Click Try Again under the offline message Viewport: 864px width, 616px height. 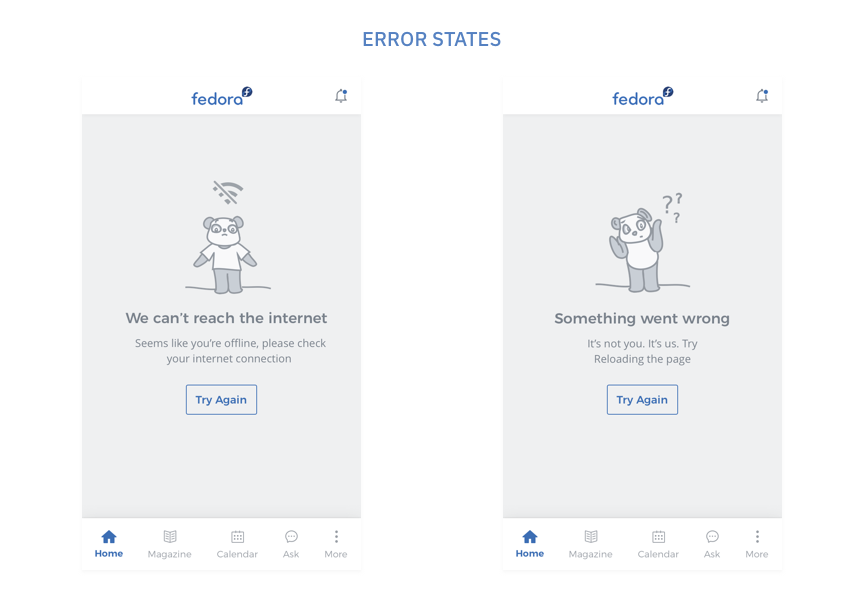222,399
